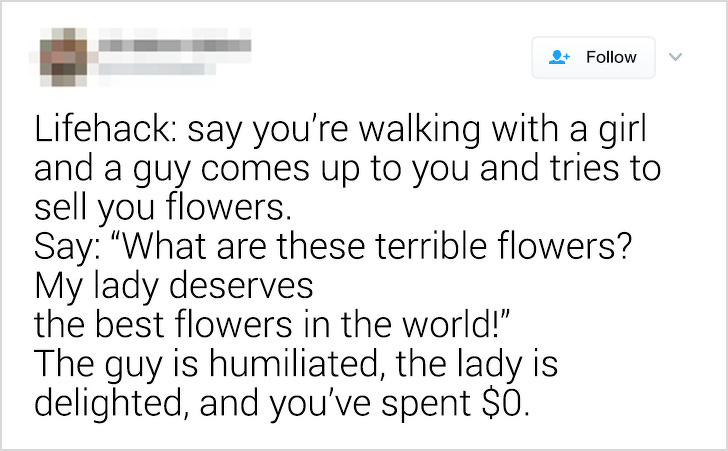Click the line "My lady deserves"
This screenshot has height=451, width=728.
pyautogui.click(x=174, y=286)
